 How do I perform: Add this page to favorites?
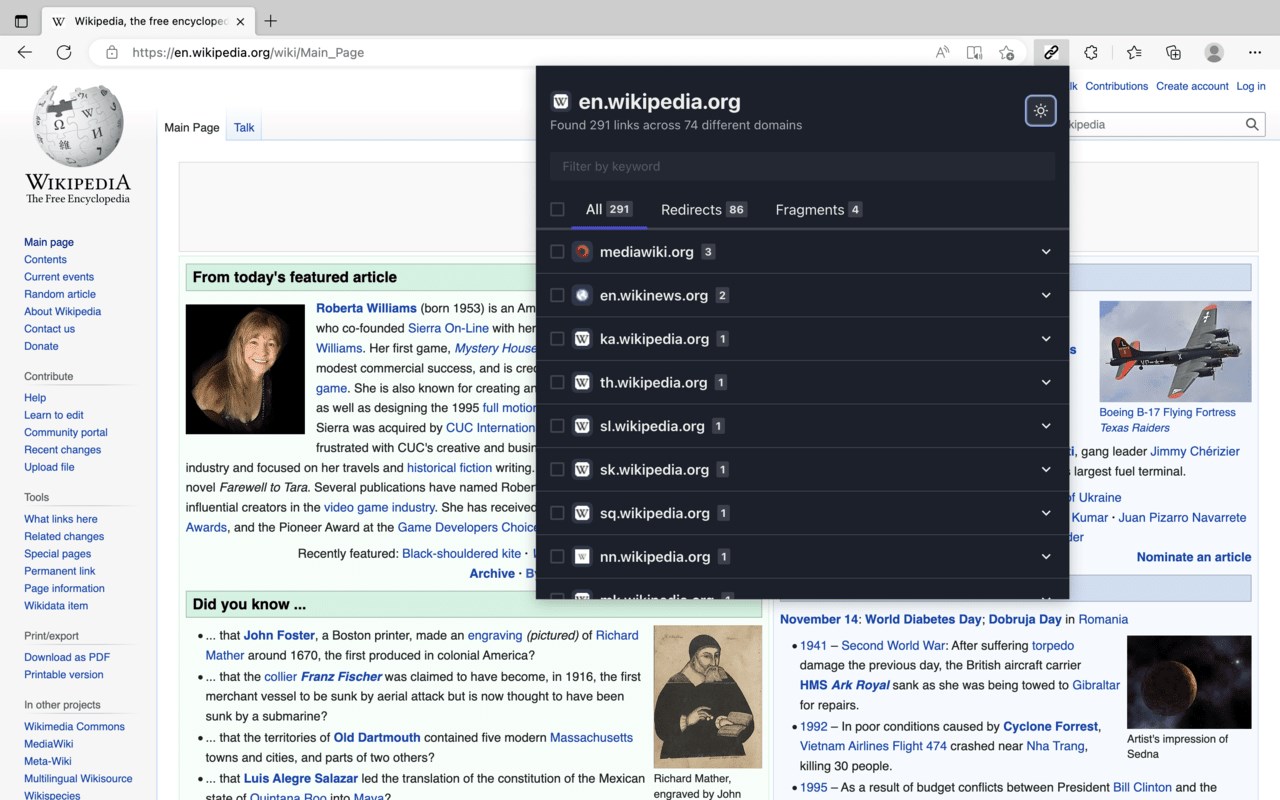click(x=1007, y=52)
